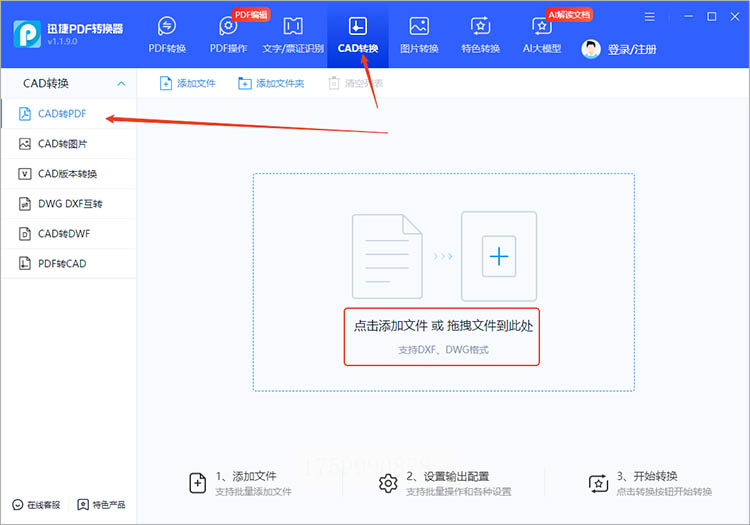The image size is (750, 525).
Task: Click the 登录/注册 link
Action: click(x=632, y=49)
